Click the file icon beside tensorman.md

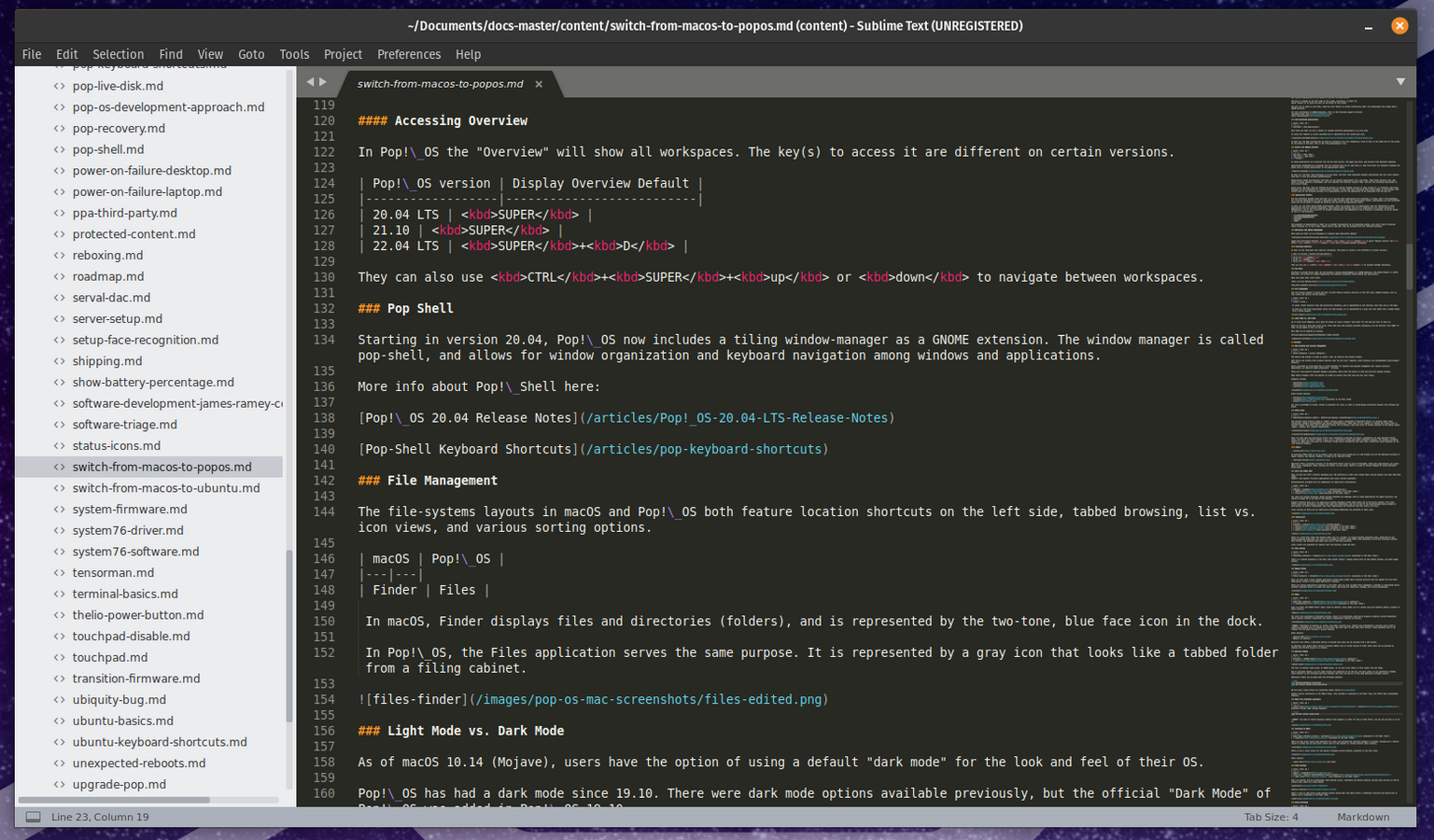click(x=60, y=573)
